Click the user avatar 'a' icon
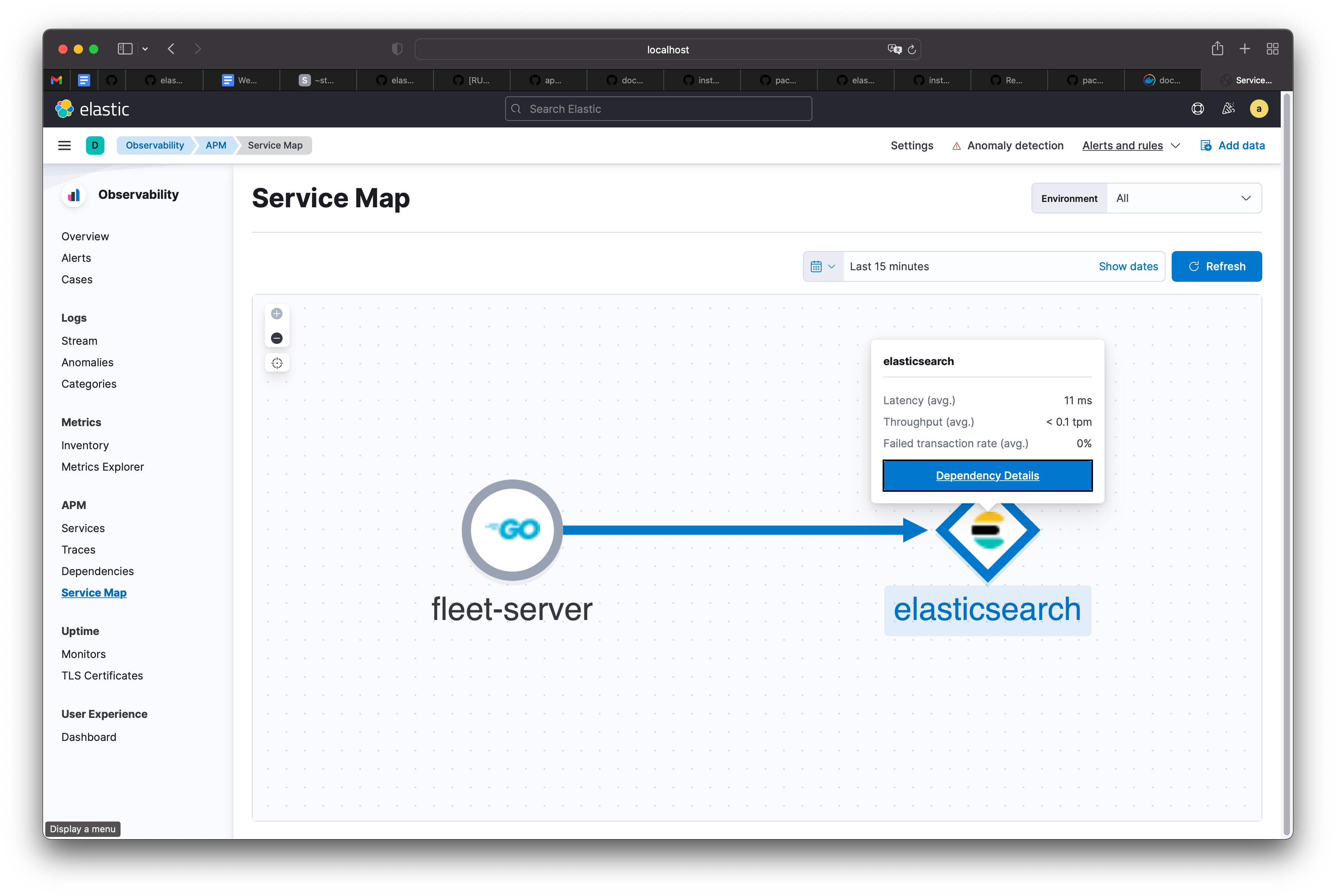1336x896 pixels. point(1258,109)
